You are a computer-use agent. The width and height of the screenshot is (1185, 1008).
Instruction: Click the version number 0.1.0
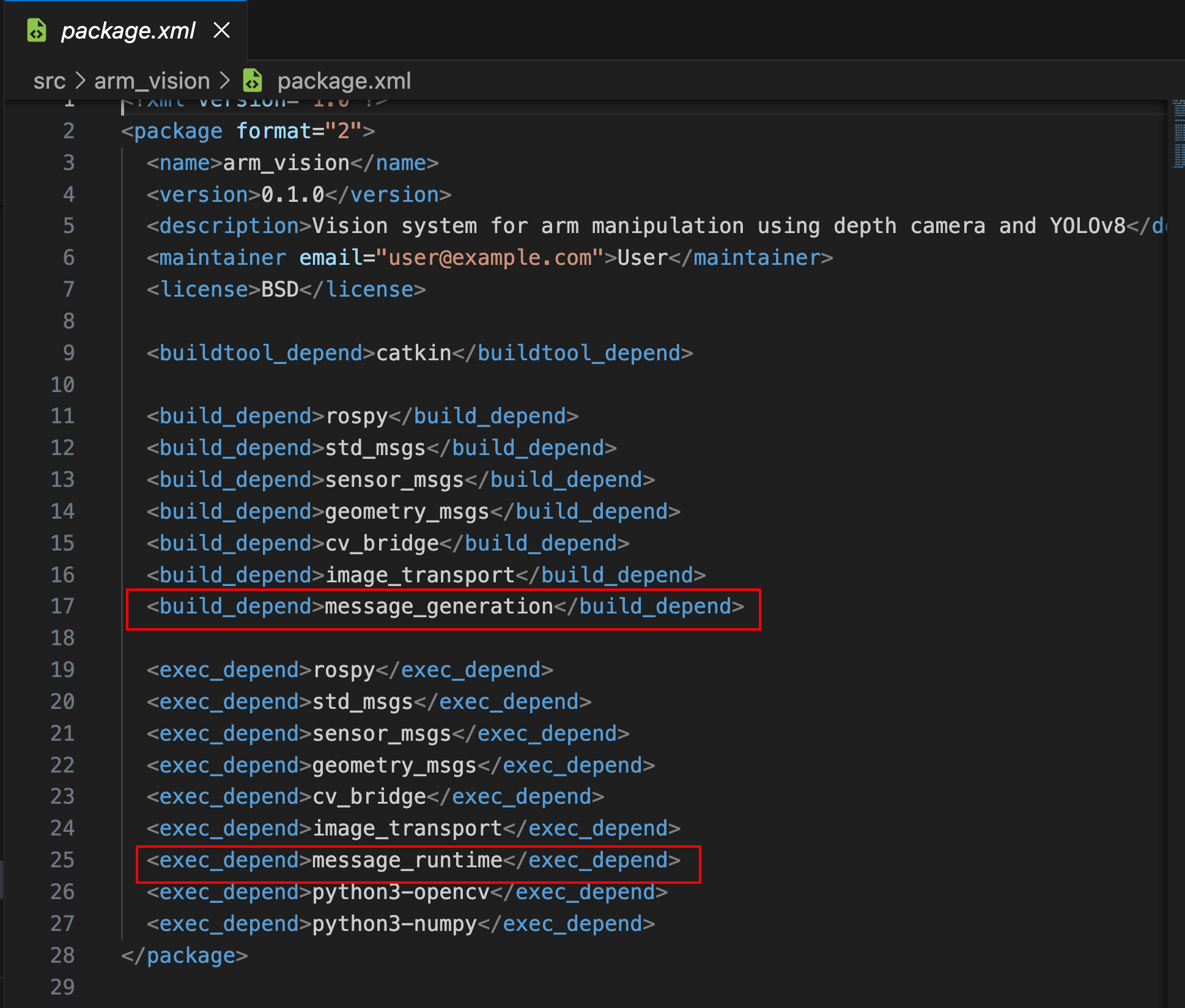tap(292, 195)
